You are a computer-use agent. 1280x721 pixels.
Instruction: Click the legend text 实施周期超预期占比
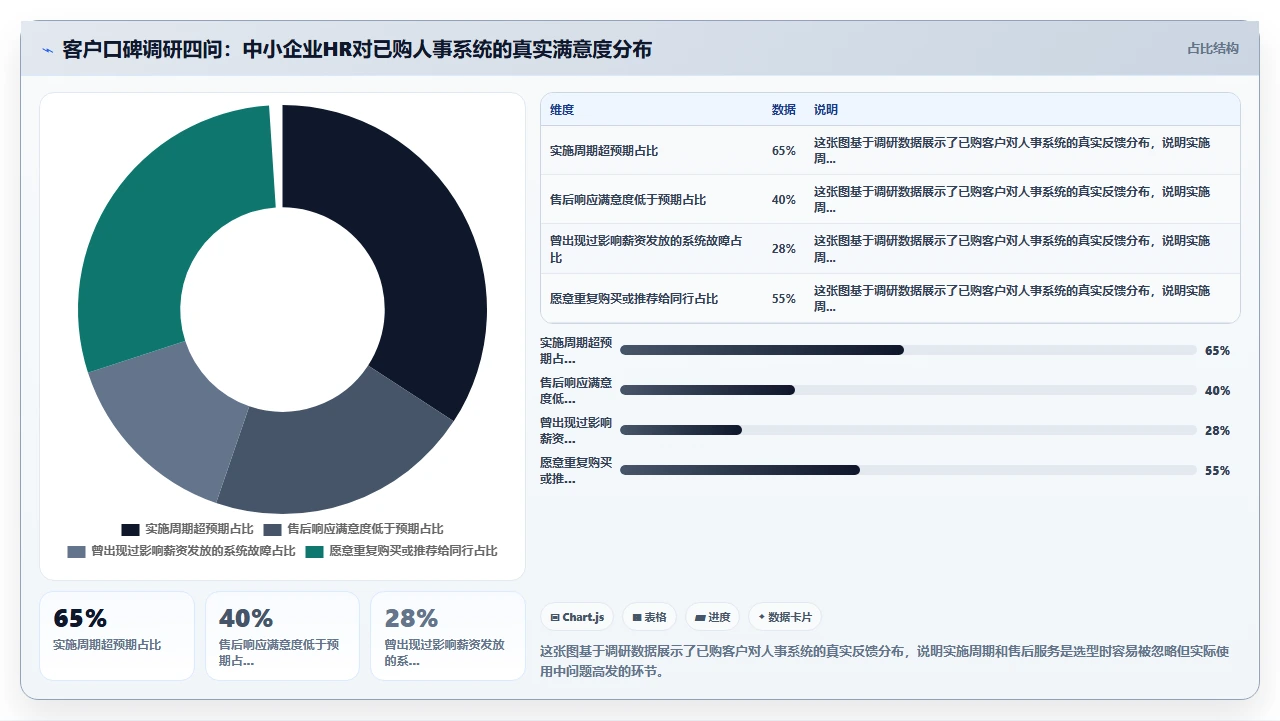(x=199, y=529)
